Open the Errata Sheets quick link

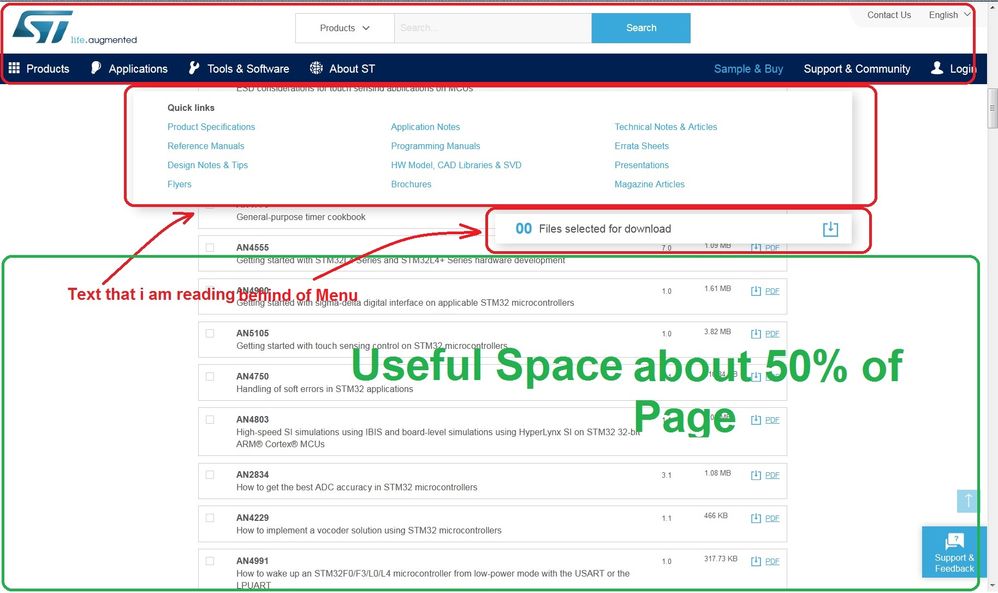point(642,146)
